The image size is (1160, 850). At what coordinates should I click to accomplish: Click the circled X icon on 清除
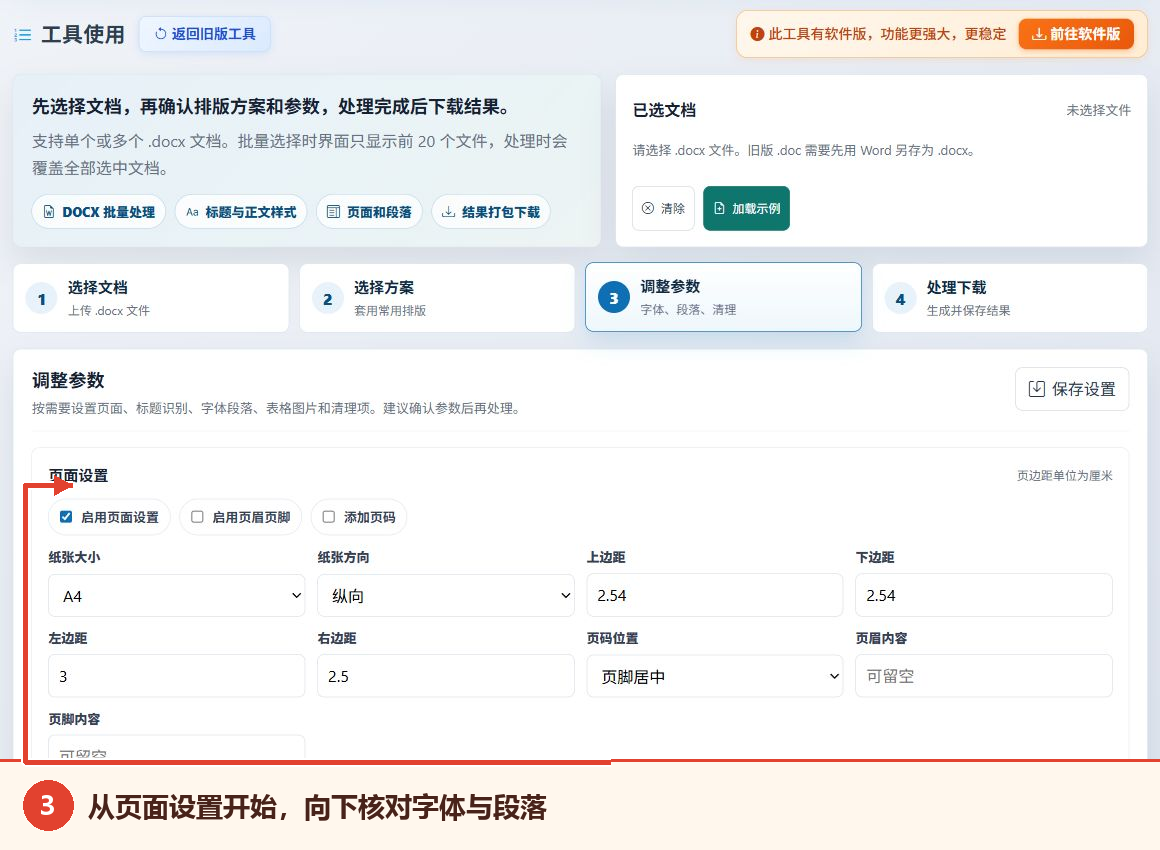click(x=648, y=208)
